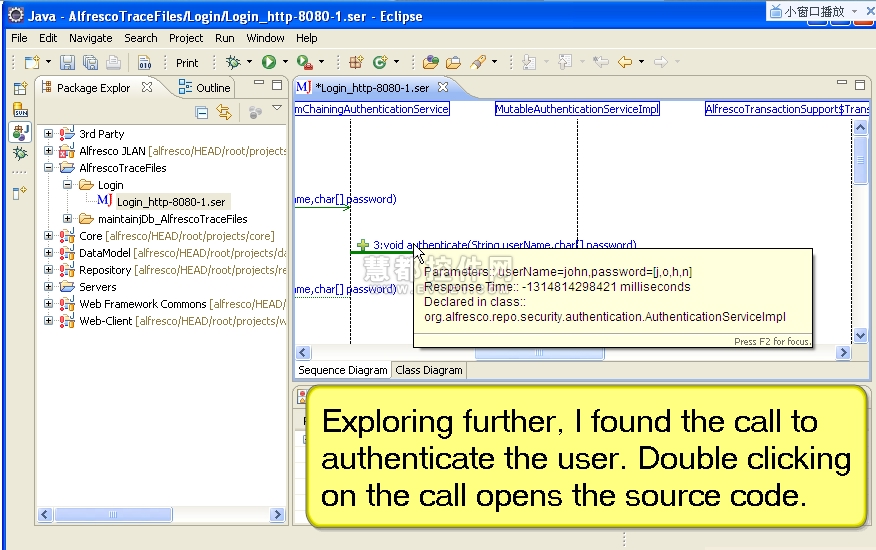This screenshot has height=550, width=876.
Task: Click the green Run button
Action: click(x=269, y=62)
